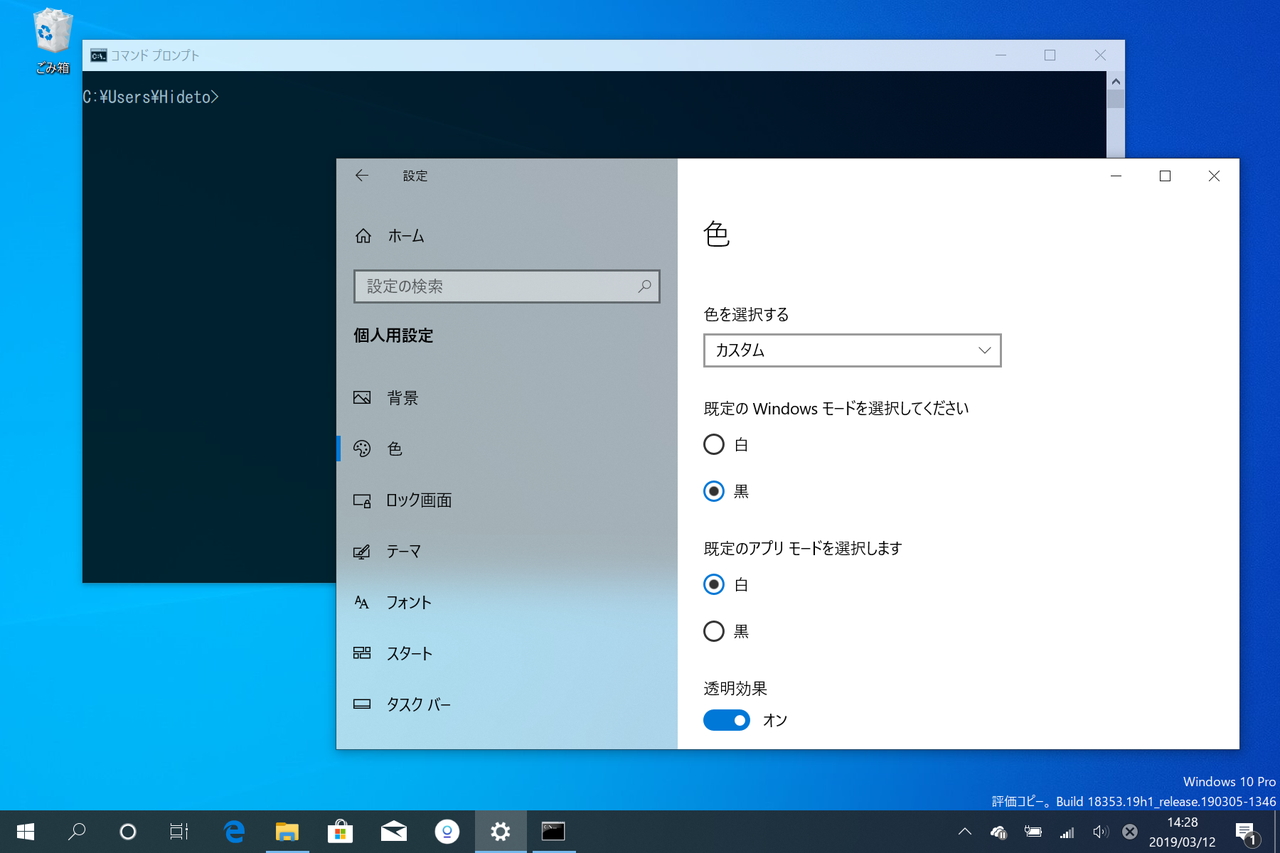Select the 色 (Colors) palette icon
The image size is (1280, 853).
coord(362,449)
